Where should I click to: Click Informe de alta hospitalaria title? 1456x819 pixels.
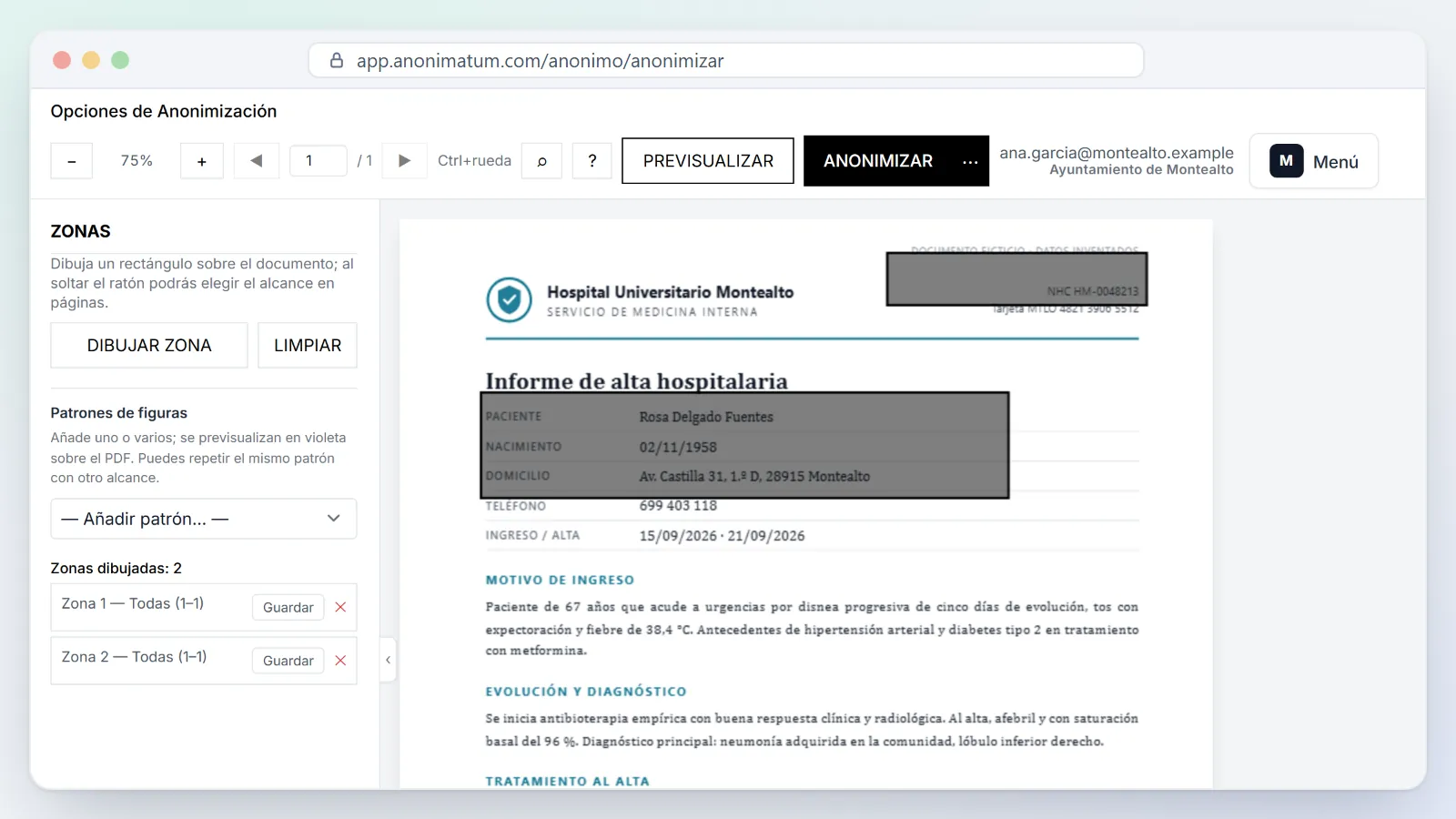coord(636,381)
